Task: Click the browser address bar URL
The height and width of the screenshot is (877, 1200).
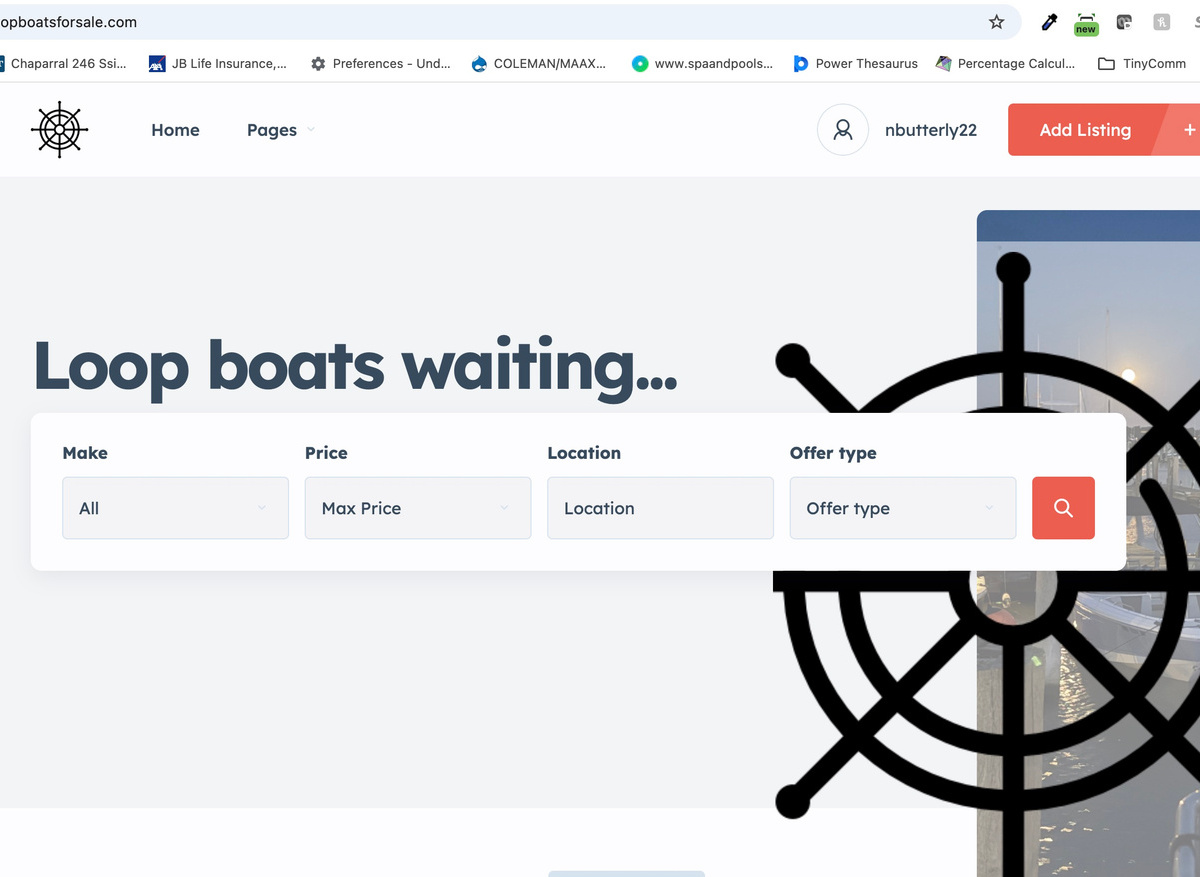Action: 69,22
